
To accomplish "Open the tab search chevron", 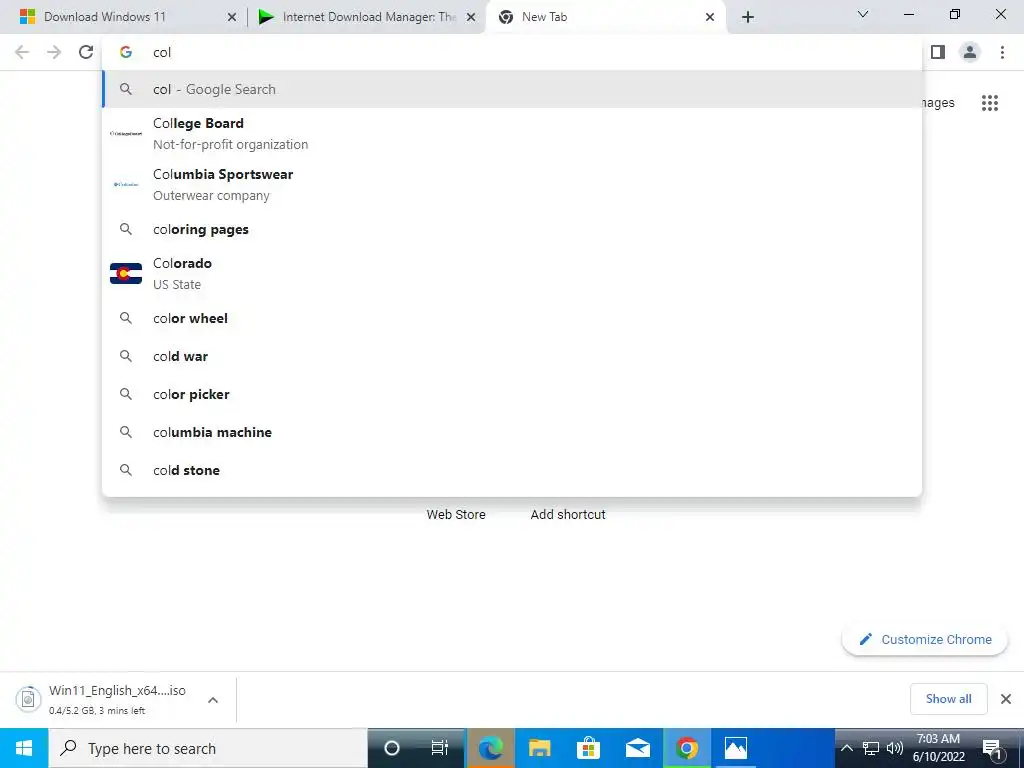I will point(863,14).
